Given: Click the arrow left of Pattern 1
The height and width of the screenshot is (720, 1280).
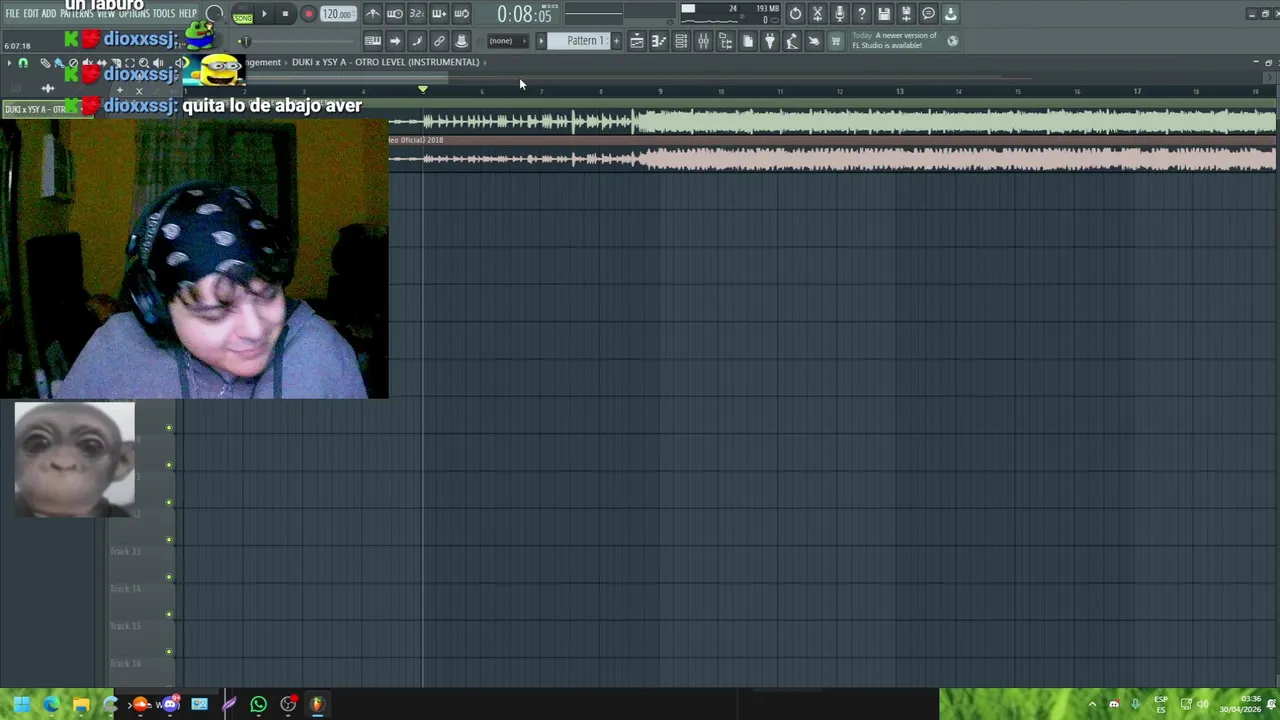Looking at the screenshot, I should point(541,41).
